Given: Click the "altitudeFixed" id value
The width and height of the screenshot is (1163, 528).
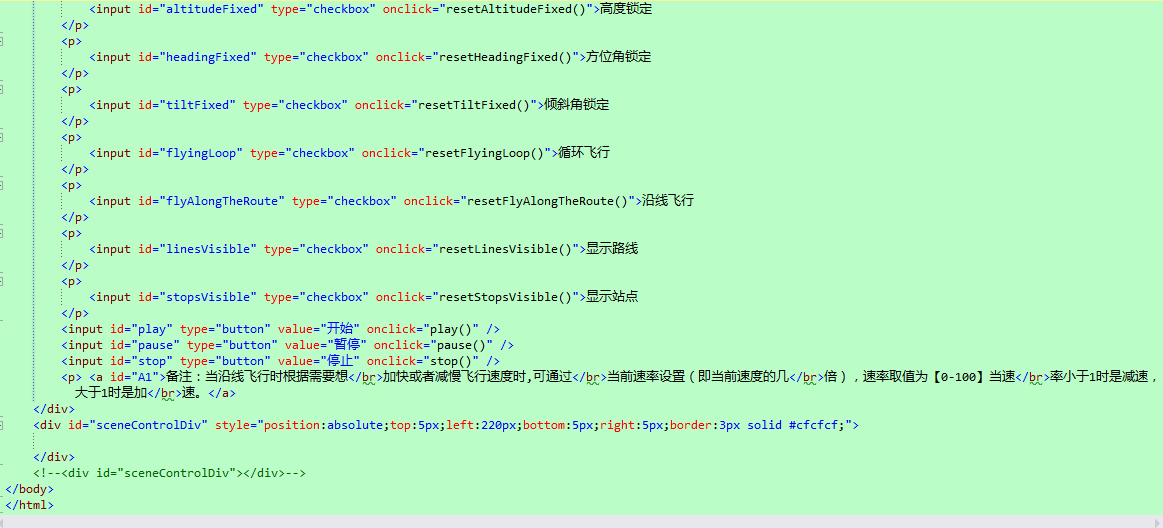Looking at the screenshot, I should tap(211, 10).
